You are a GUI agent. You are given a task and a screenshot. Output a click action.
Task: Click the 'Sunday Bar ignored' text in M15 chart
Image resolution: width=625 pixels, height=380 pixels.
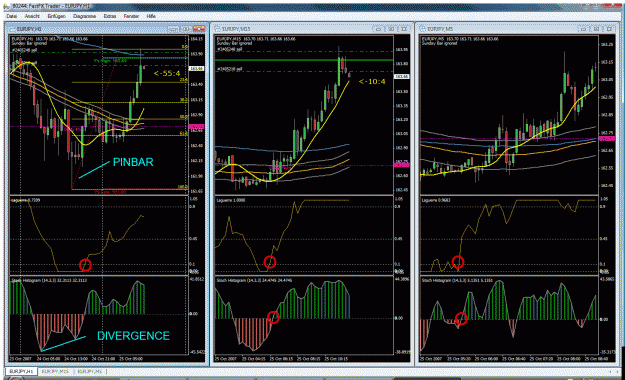point(234,43)
